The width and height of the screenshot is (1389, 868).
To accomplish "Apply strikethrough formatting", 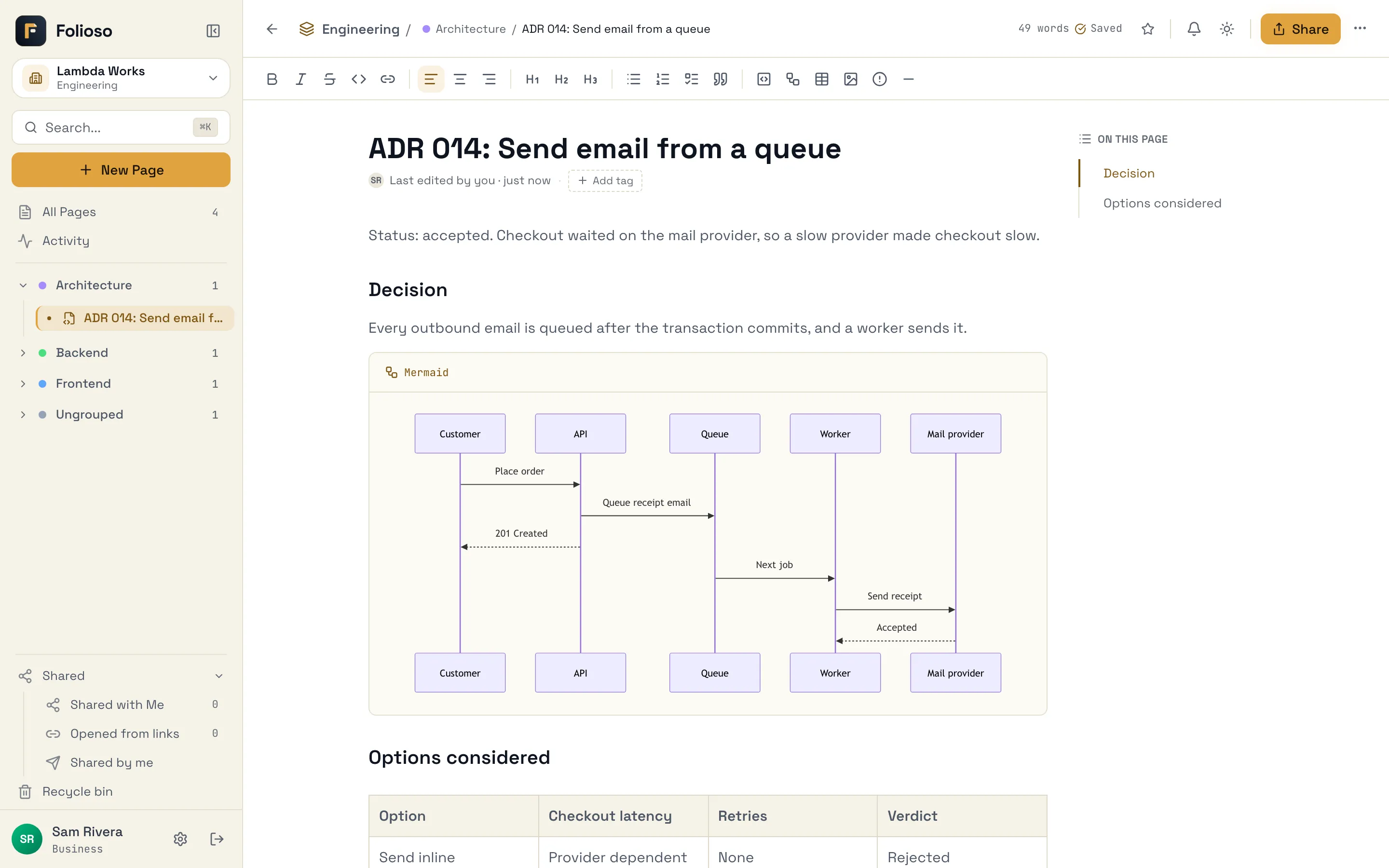I will click(329, 79).
